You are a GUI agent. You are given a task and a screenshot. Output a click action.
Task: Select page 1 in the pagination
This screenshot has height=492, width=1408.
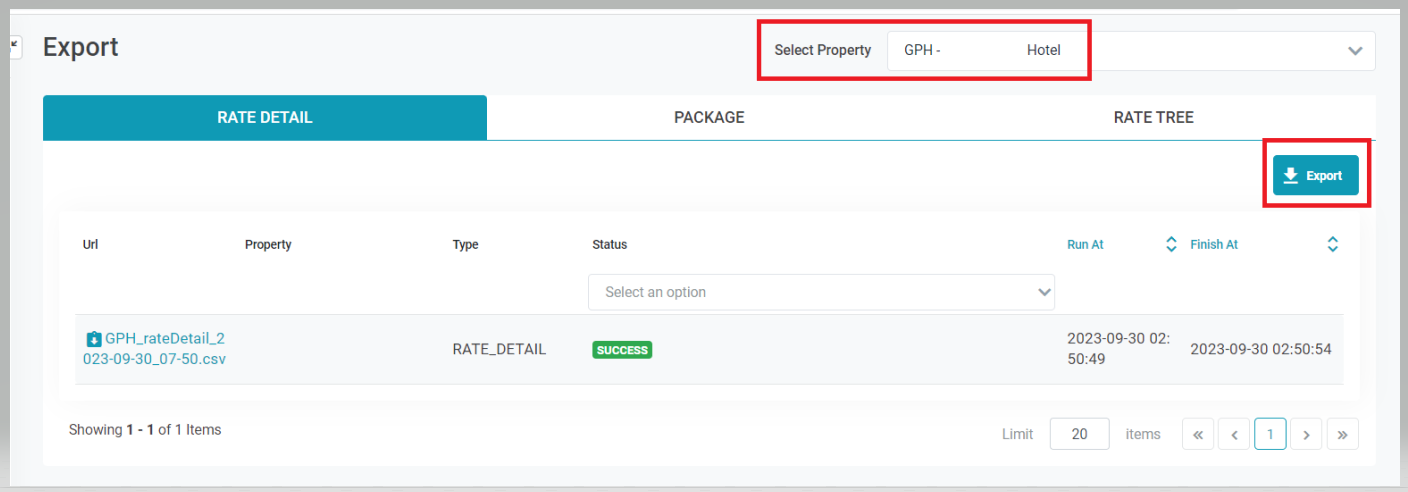[x=1270, y=434]
